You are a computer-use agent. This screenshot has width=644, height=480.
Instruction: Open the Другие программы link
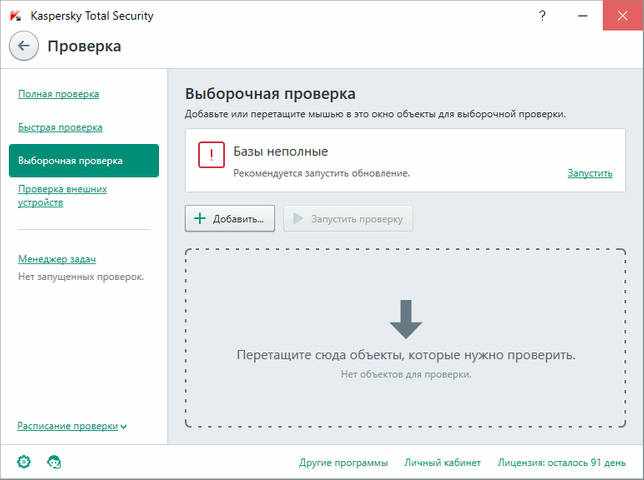tap(343, 463)
